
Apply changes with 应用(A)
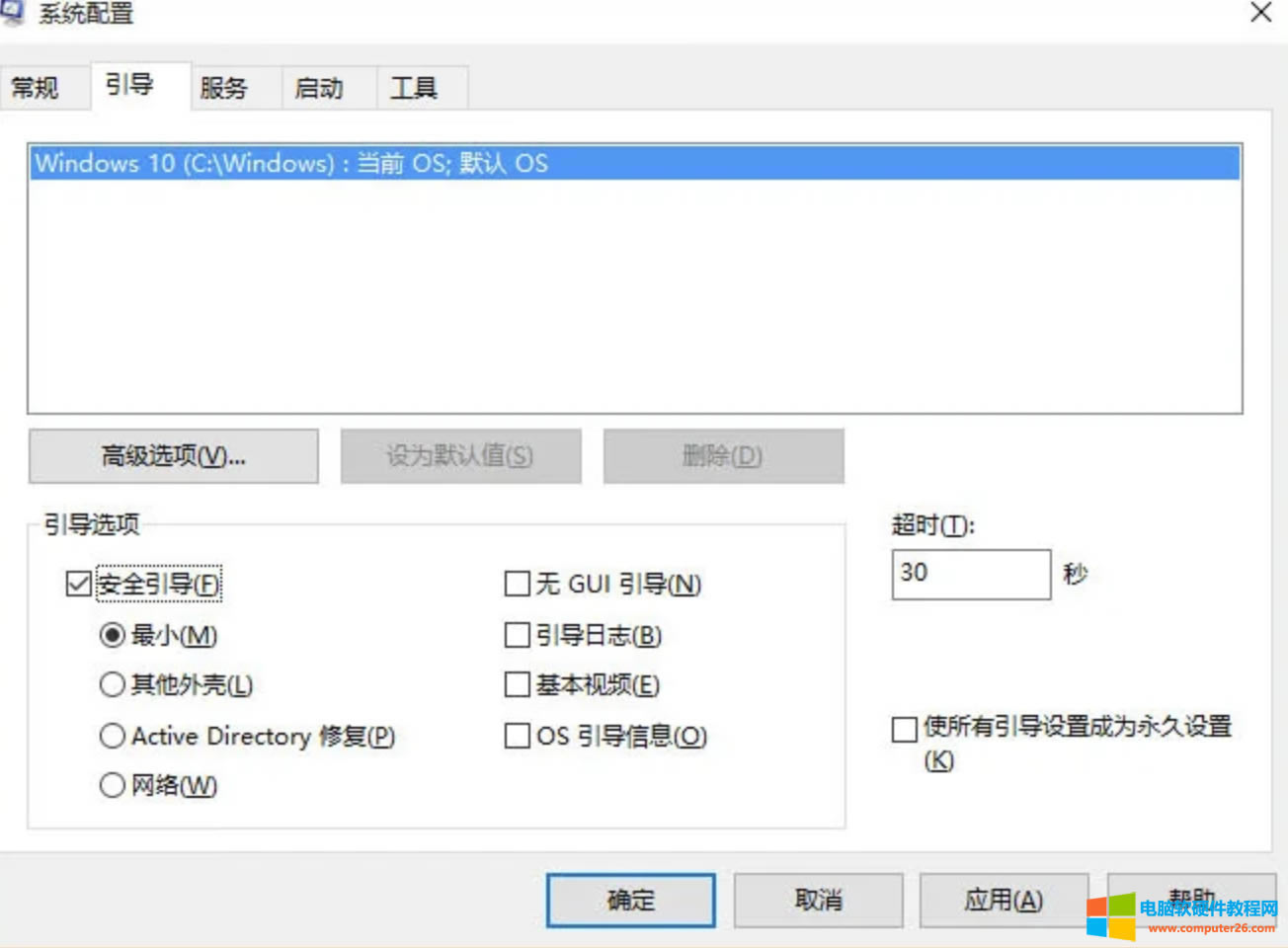pyautogui.click(x=1004, y=900)
